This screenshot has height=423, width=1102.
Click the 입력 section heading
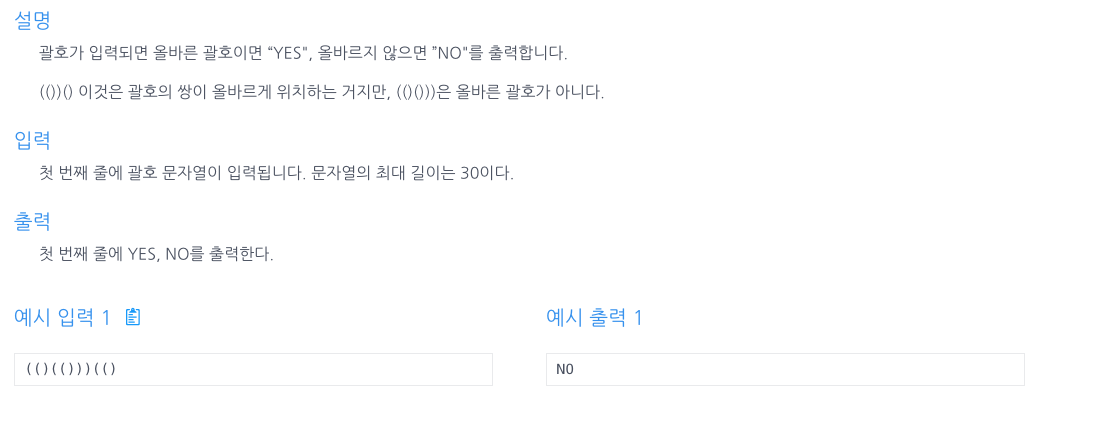click(x=32, y=141)
